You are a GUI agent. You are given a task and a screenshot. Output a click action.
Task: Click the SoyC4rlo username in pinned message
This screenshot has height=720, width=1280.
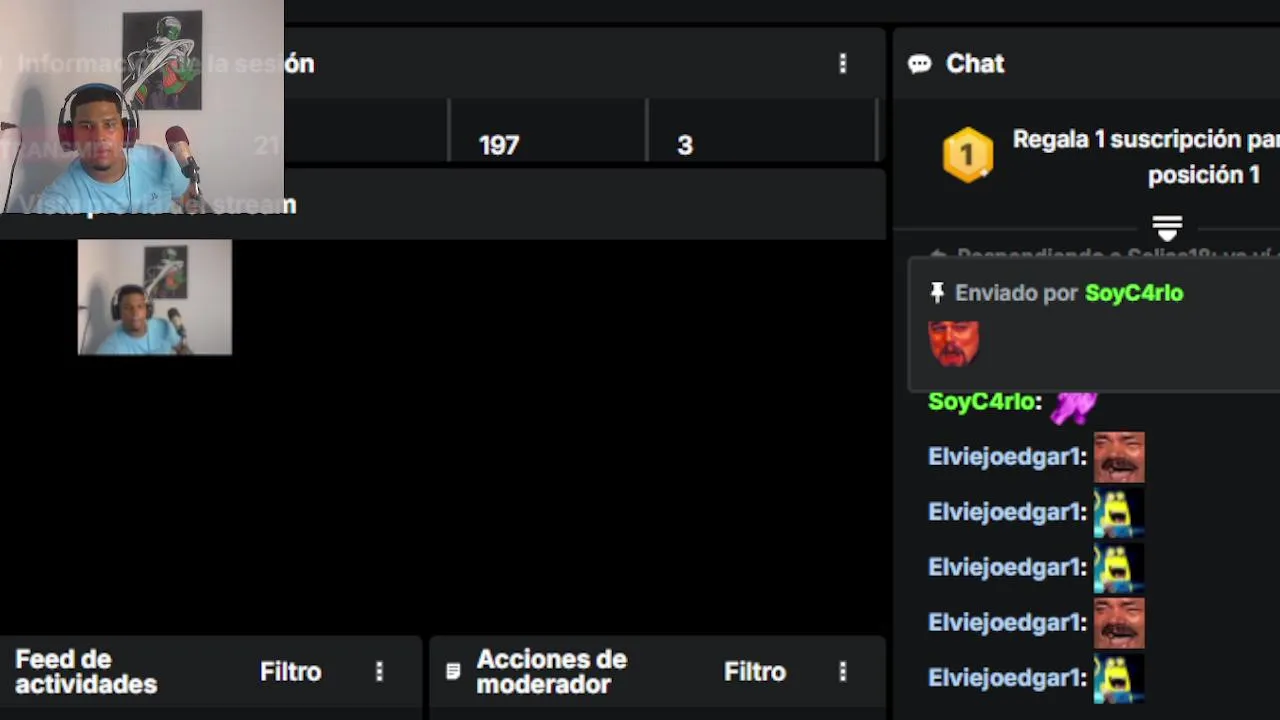[1134, 293]
